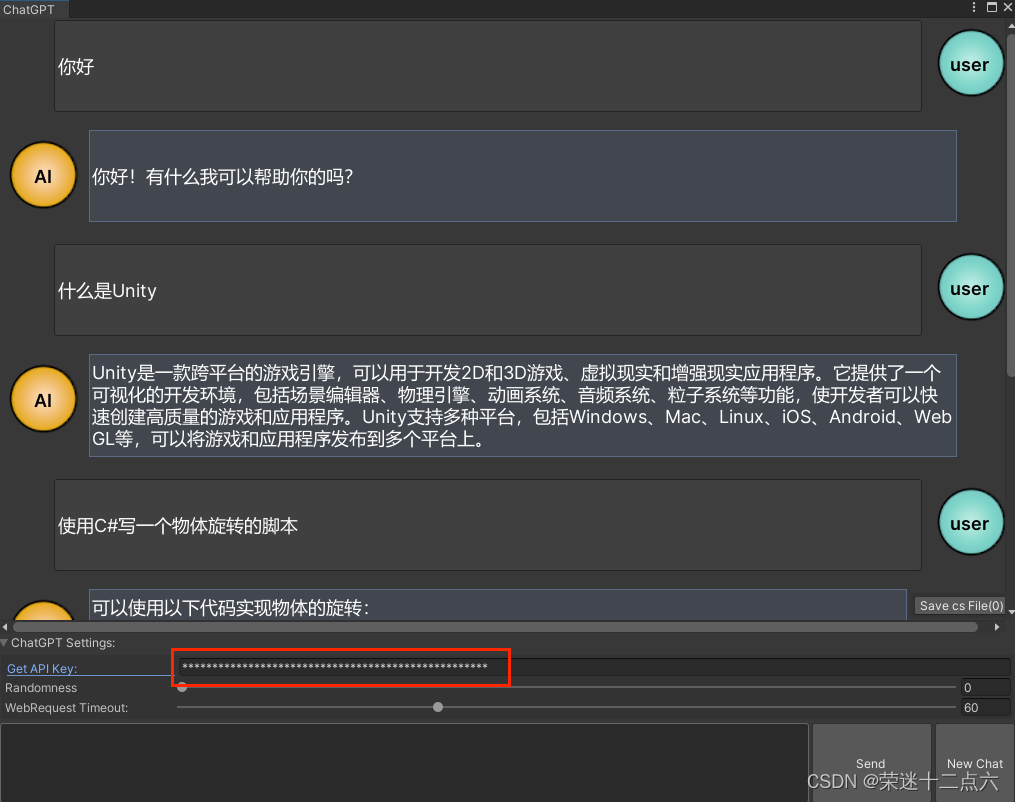Image resolution: width=1015 pixels, height=802 pixels.
Task: Select the AI answer describing Unity engine
Action: [x=522, y=405]
